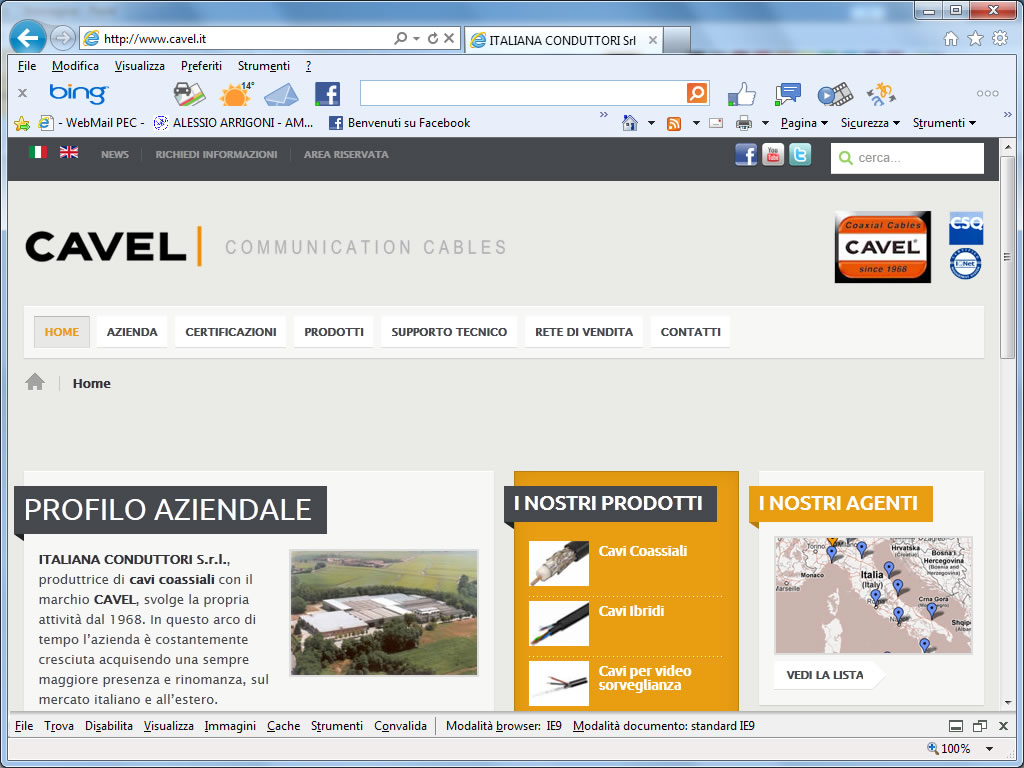Image resolution: width=1024 pixels, height=768 pixels.
Task: Click the thumbs-up Like icon in Bing bar
Action: coord(741,94)
